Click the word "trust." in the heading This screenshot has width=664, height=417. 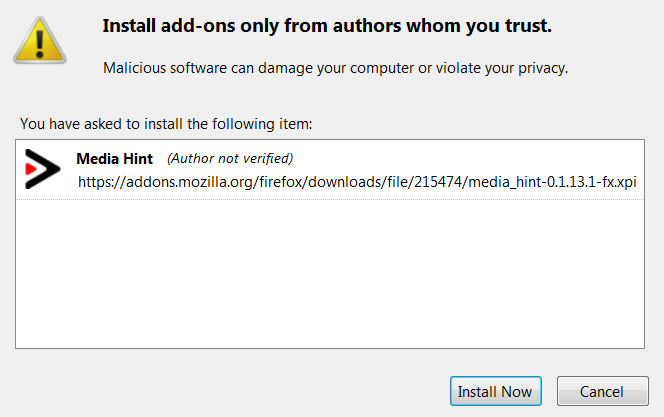point(528,26)
